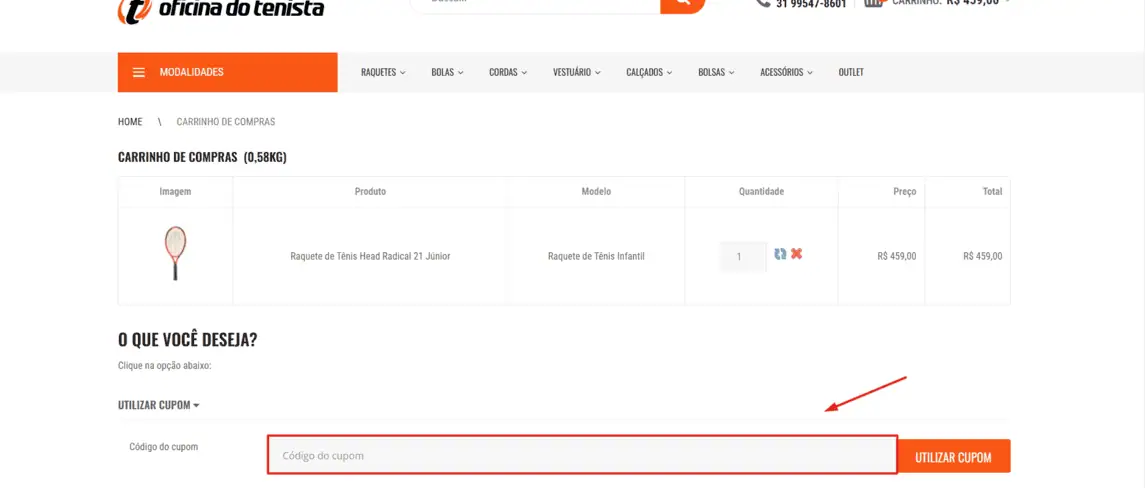Click the Utilizar Cupom orange button
Screen dimensions: 1145x488
(954, 457)
